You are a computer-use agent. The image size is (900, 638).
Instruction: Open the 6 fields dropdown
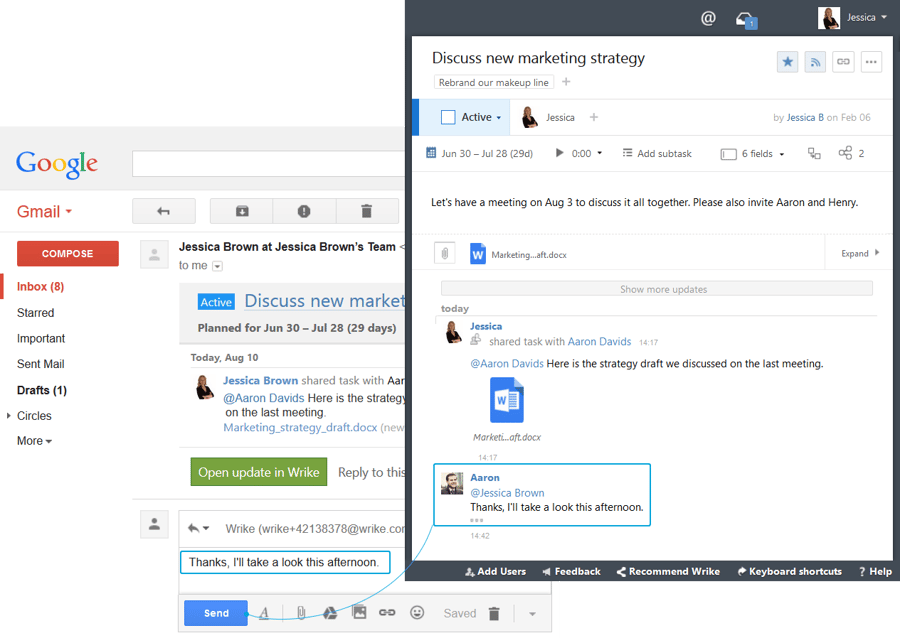click(752, 153)
